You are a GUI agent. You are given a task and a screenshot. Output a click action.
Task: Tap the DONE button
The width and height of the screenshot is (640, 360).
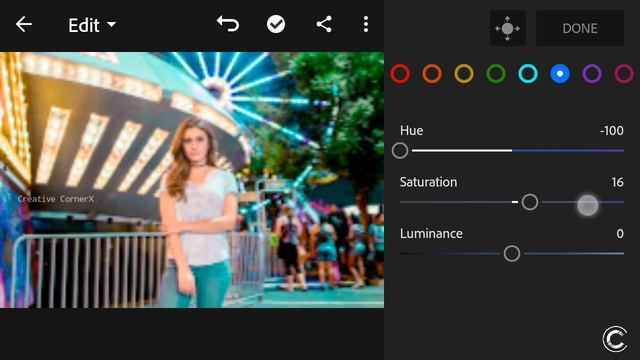pos(580,28)
